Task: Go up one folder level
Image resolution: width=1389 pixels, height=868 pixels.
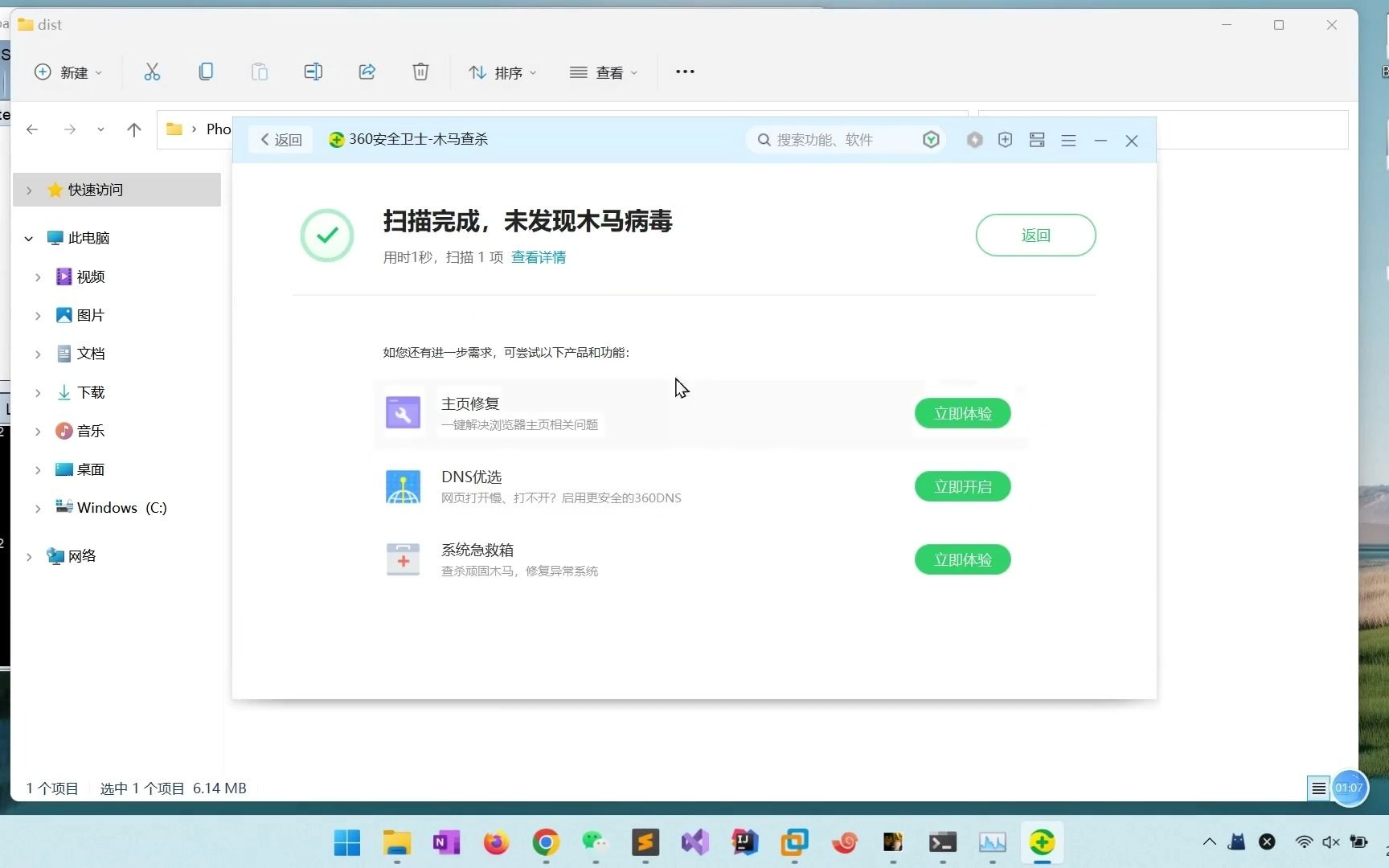Action: click(x=134, y=129)
